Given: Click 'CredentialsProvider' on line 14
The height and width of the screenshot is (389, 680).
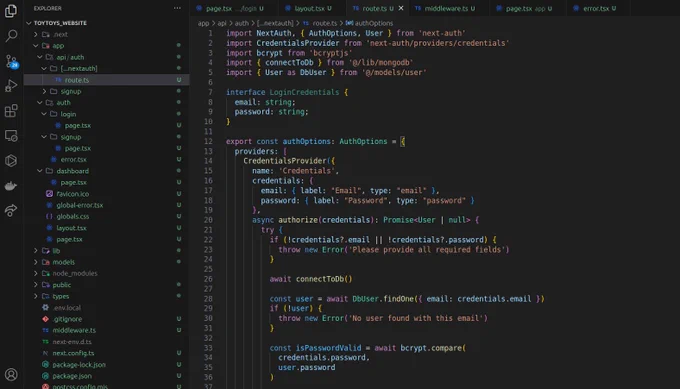Looking at the screenshot, I should click(284, 161).
